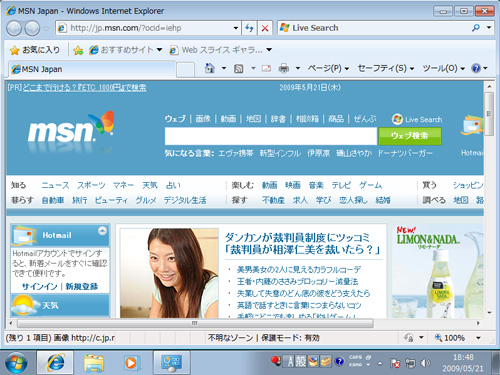Open the Windows Start orb
The height and width of the screenshot is (375, 500).
coord(16,363)
